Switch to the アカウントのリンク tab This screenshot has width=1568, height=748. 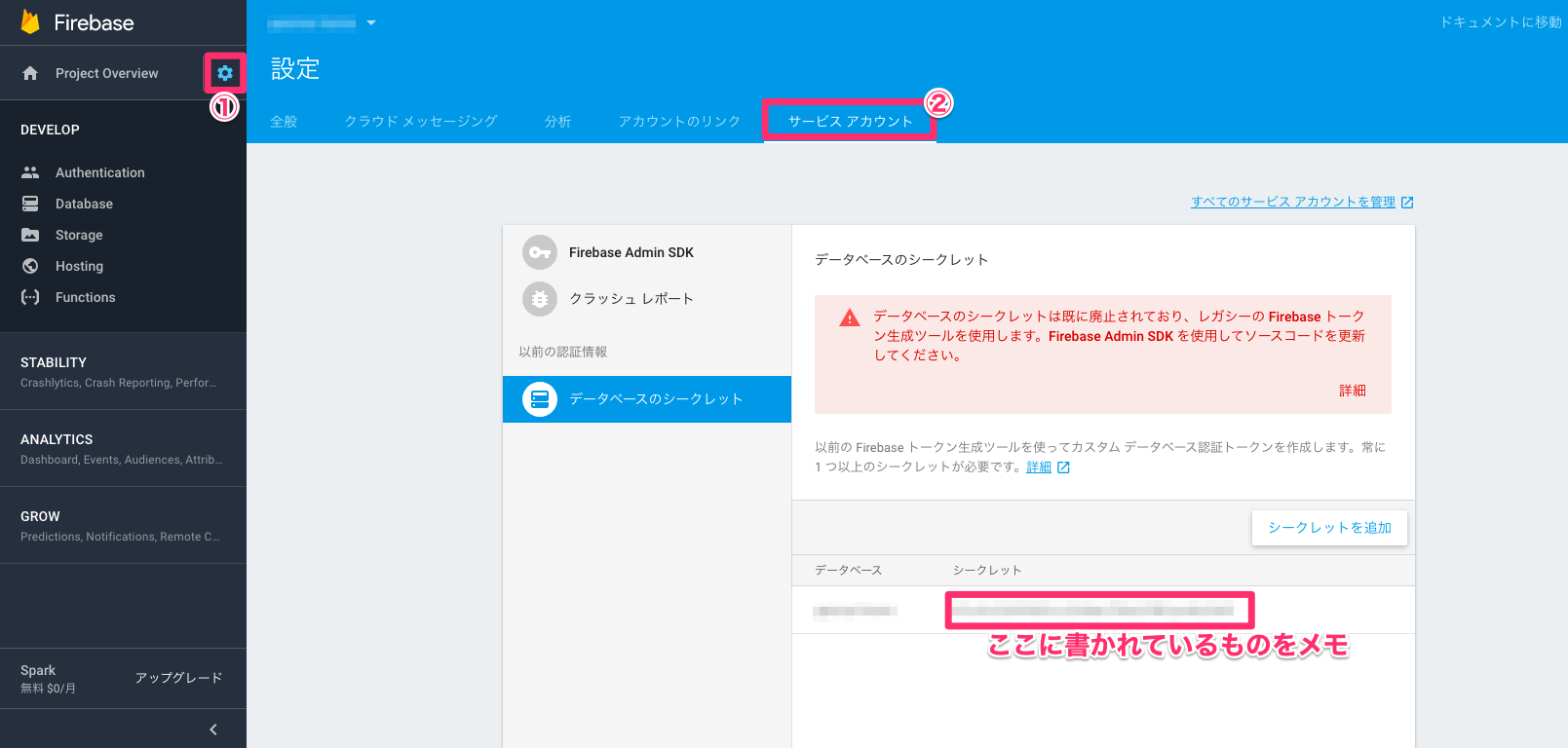point(679,122)
